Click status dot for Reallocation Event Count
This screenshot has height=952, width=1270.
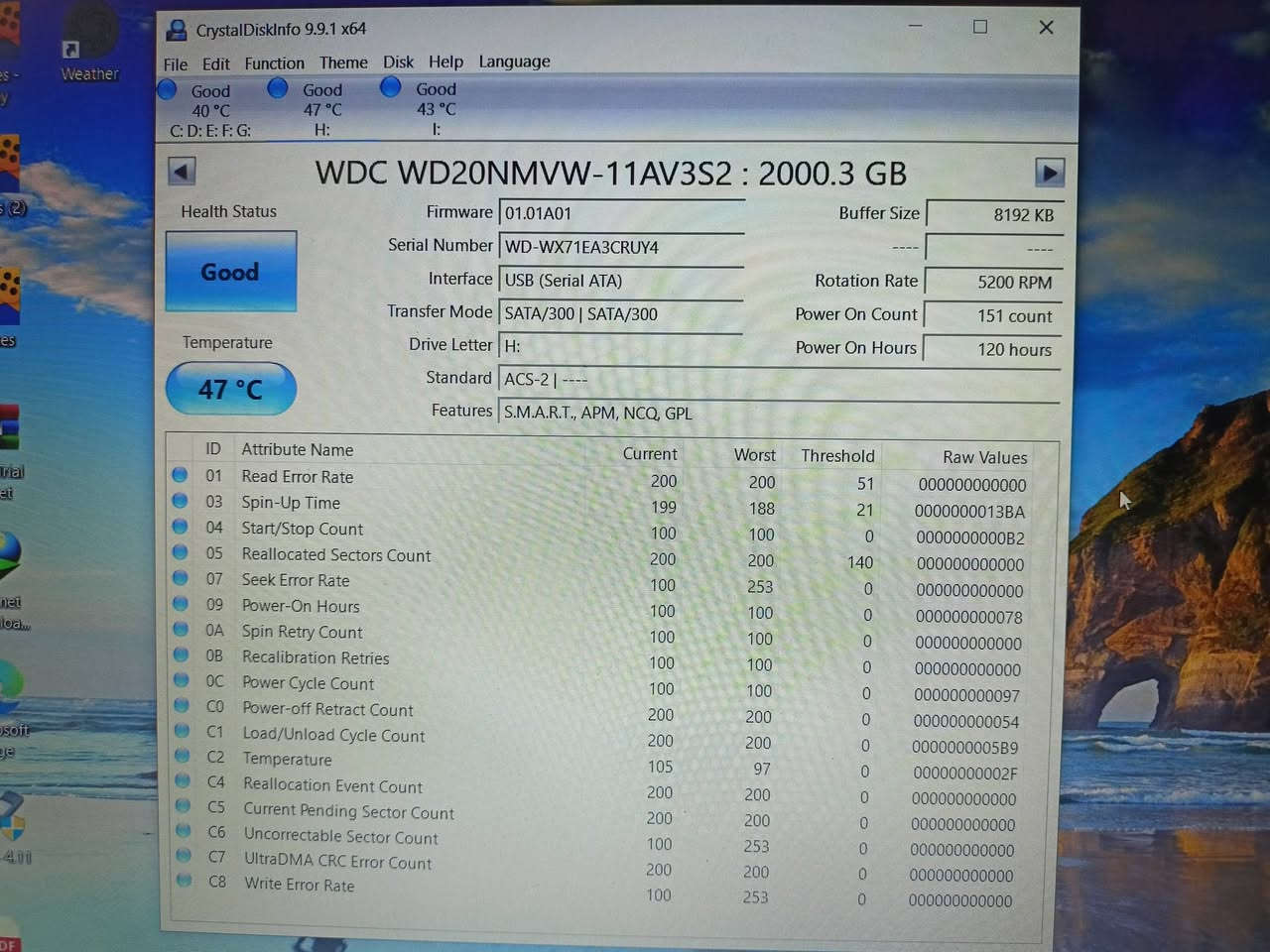pyautogui.click(x=183, y=780)
